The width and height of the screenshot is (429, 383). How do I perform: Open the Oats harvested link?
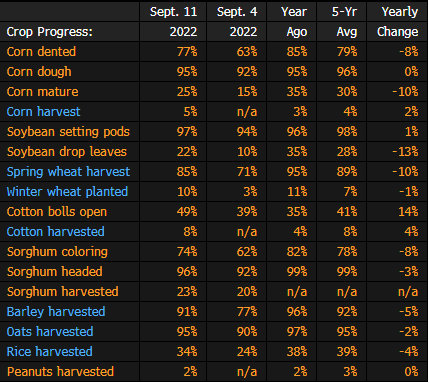click(50, 332)
